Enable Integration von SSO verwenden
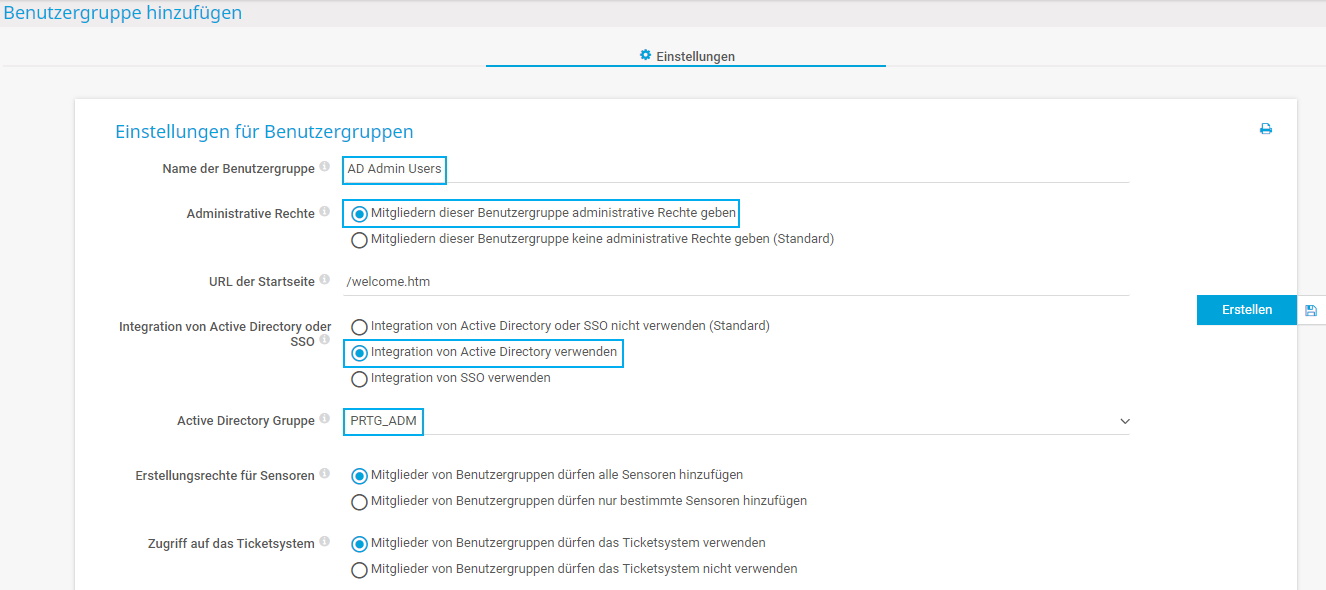 (359, 378)
